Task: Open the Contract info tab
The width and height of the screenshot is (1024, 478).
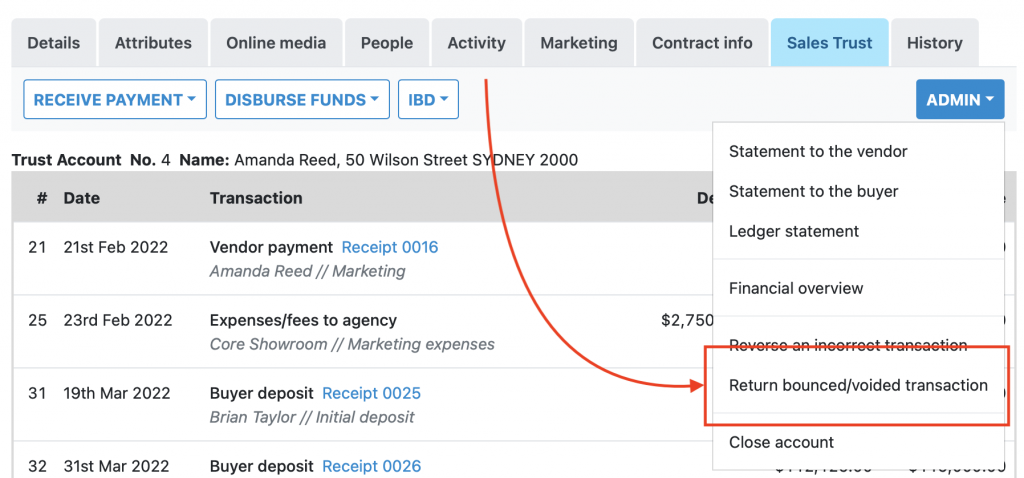Action: click(702, 43)
